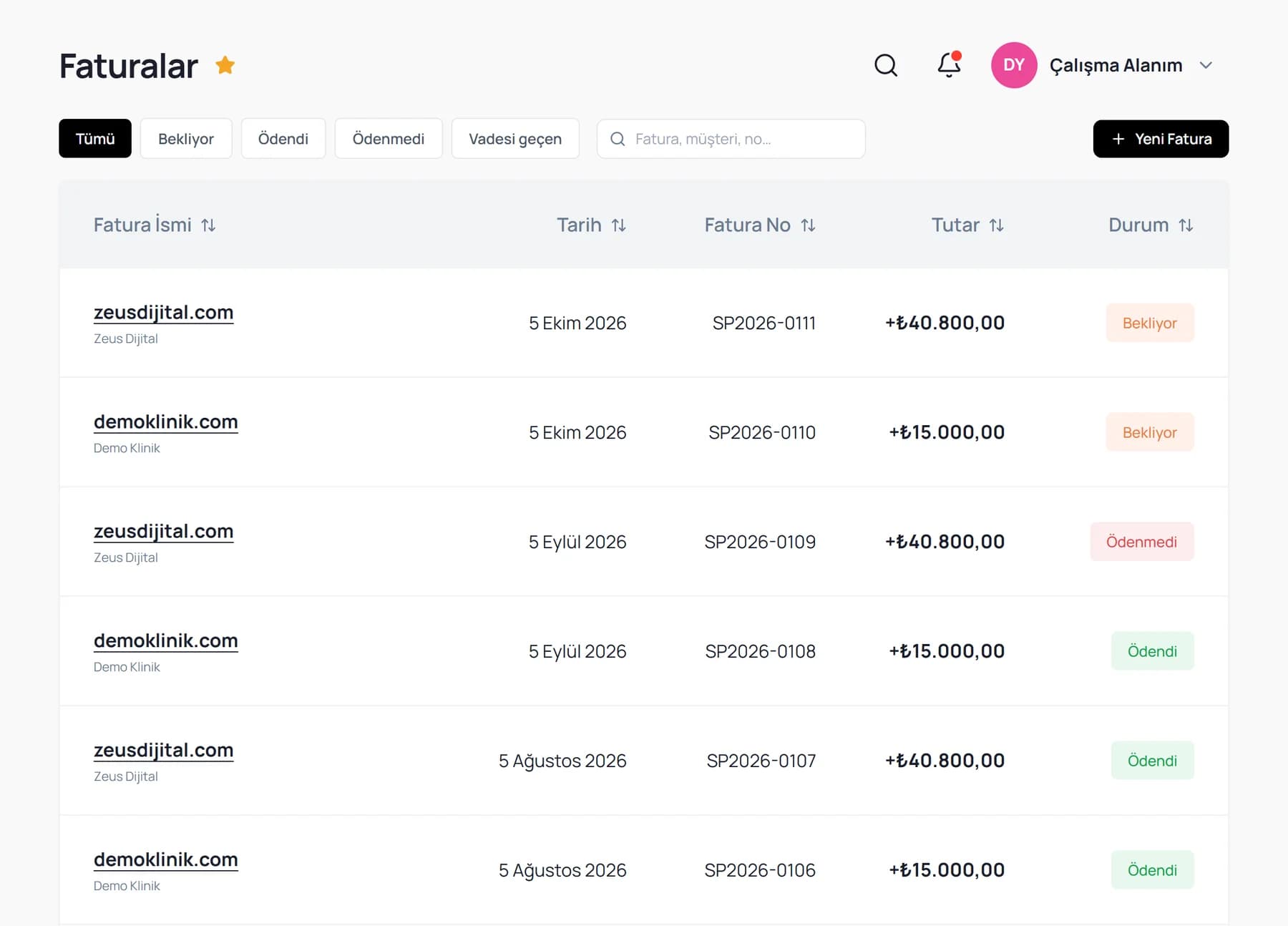Click the DY profile avatar
Image resolution: width=1288 pixels, height=926 pixels.
click(1013, 65)
